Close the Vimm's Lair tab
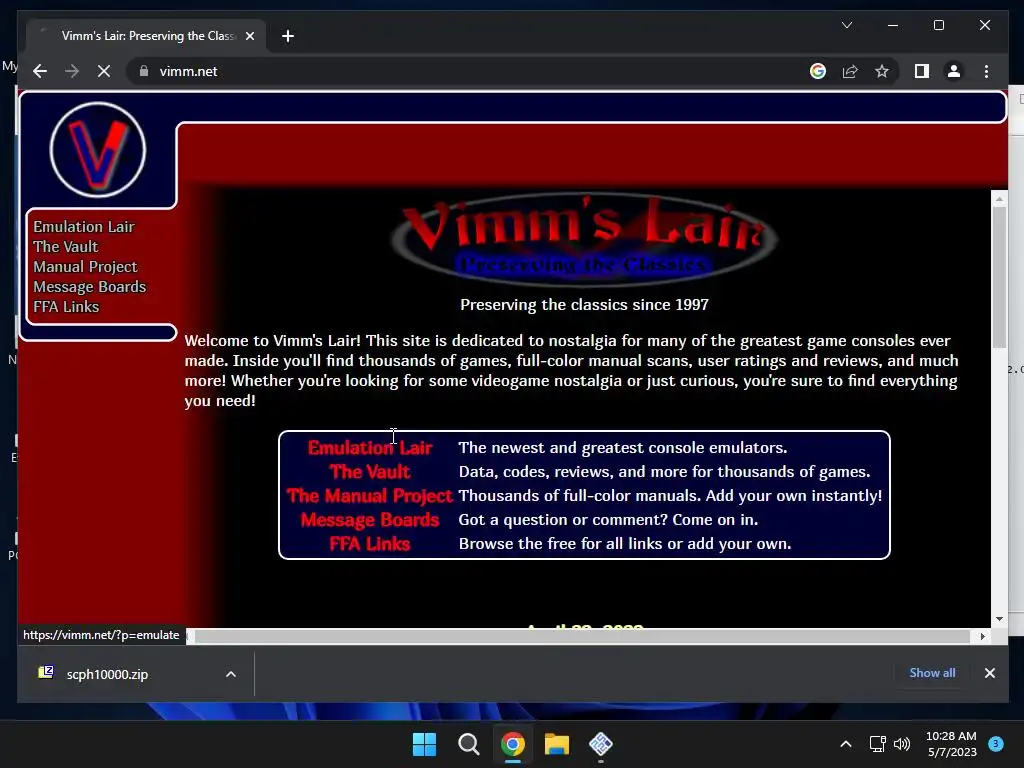The height and width of the screenshot is (768, 1024). tap(249, 36)
